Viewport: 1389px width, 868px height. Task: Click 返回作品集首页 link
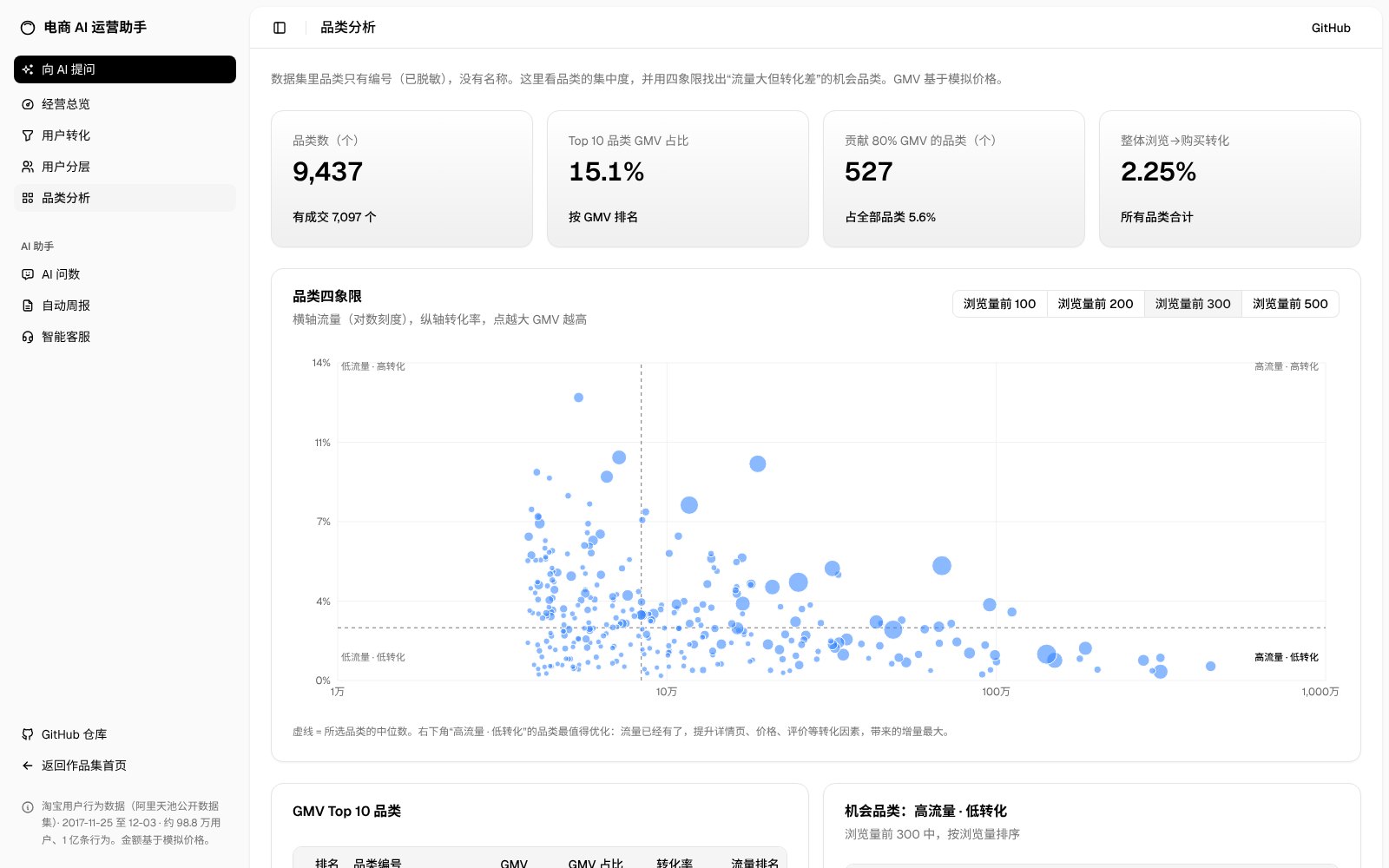(125, 766)
